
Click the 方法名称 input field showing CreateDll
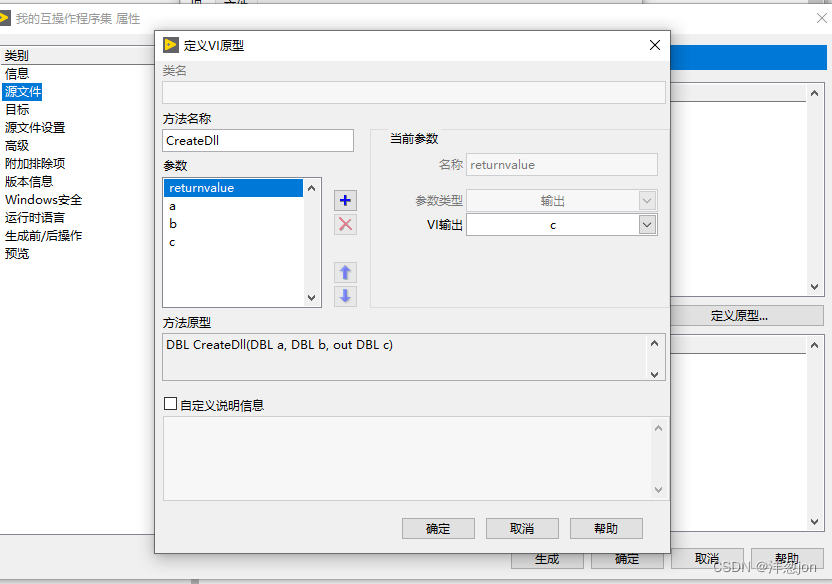click(x=257, y=140)
